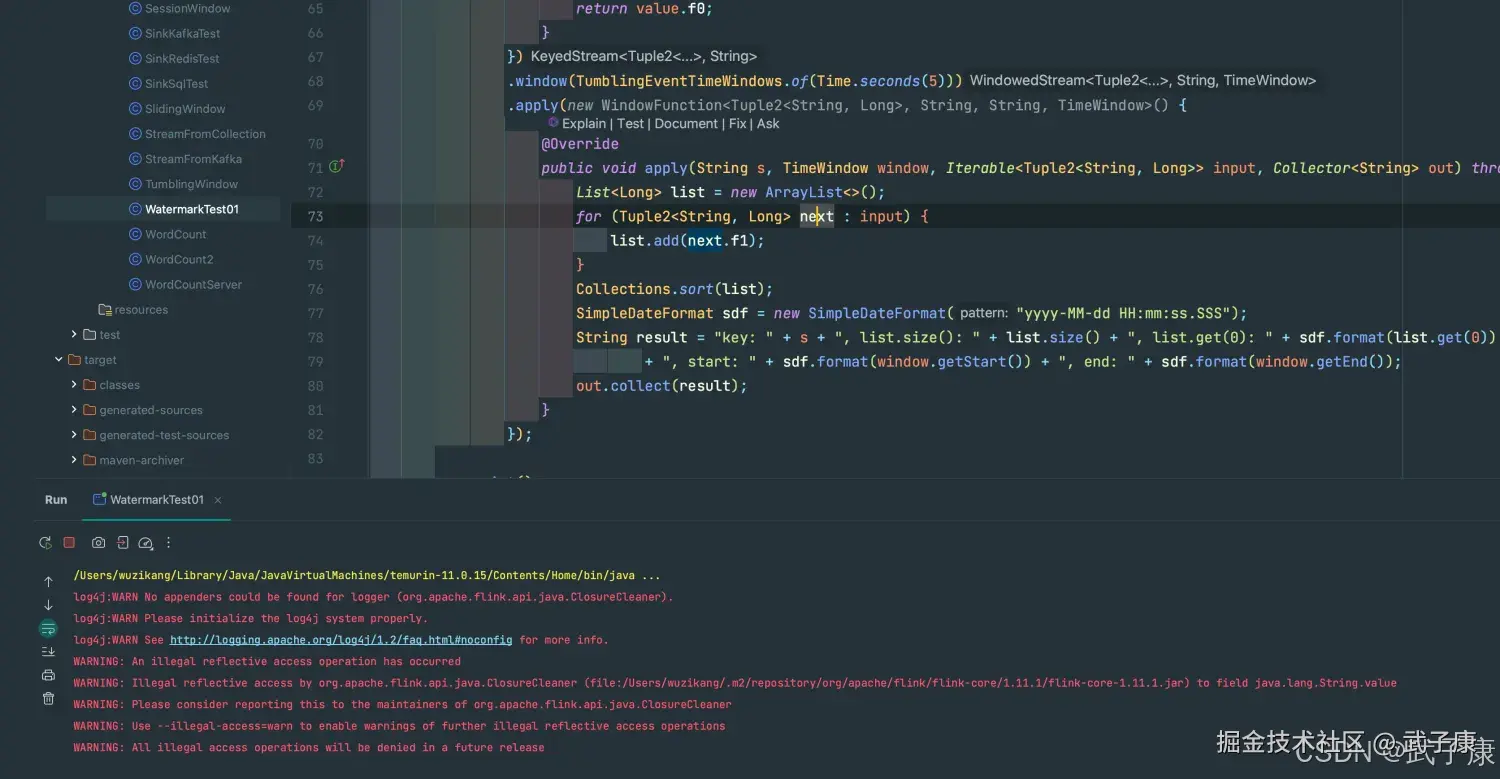Open WordCountServer class in project tree

193,284
